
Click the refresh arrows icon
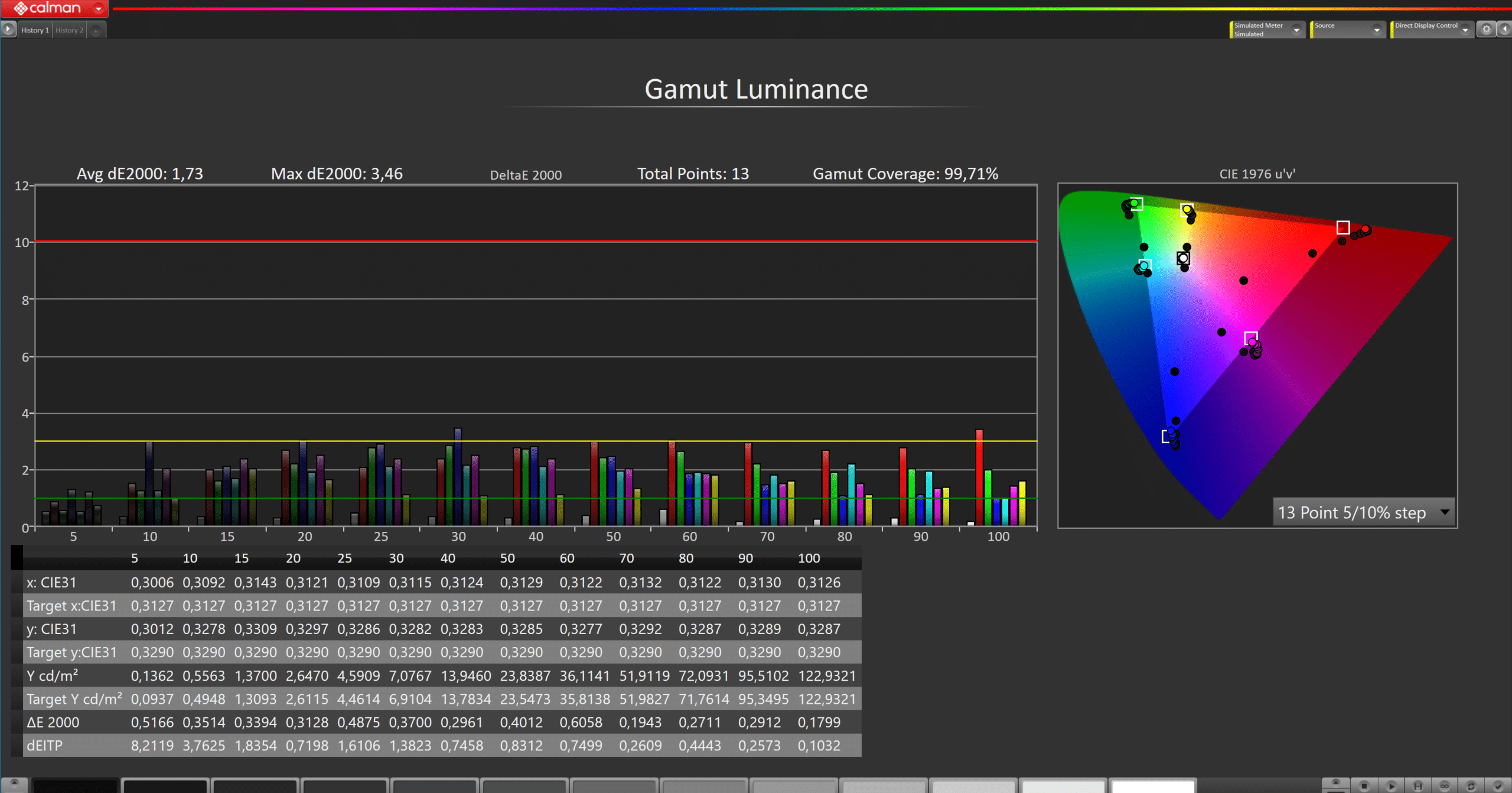tap(1471, 786)
